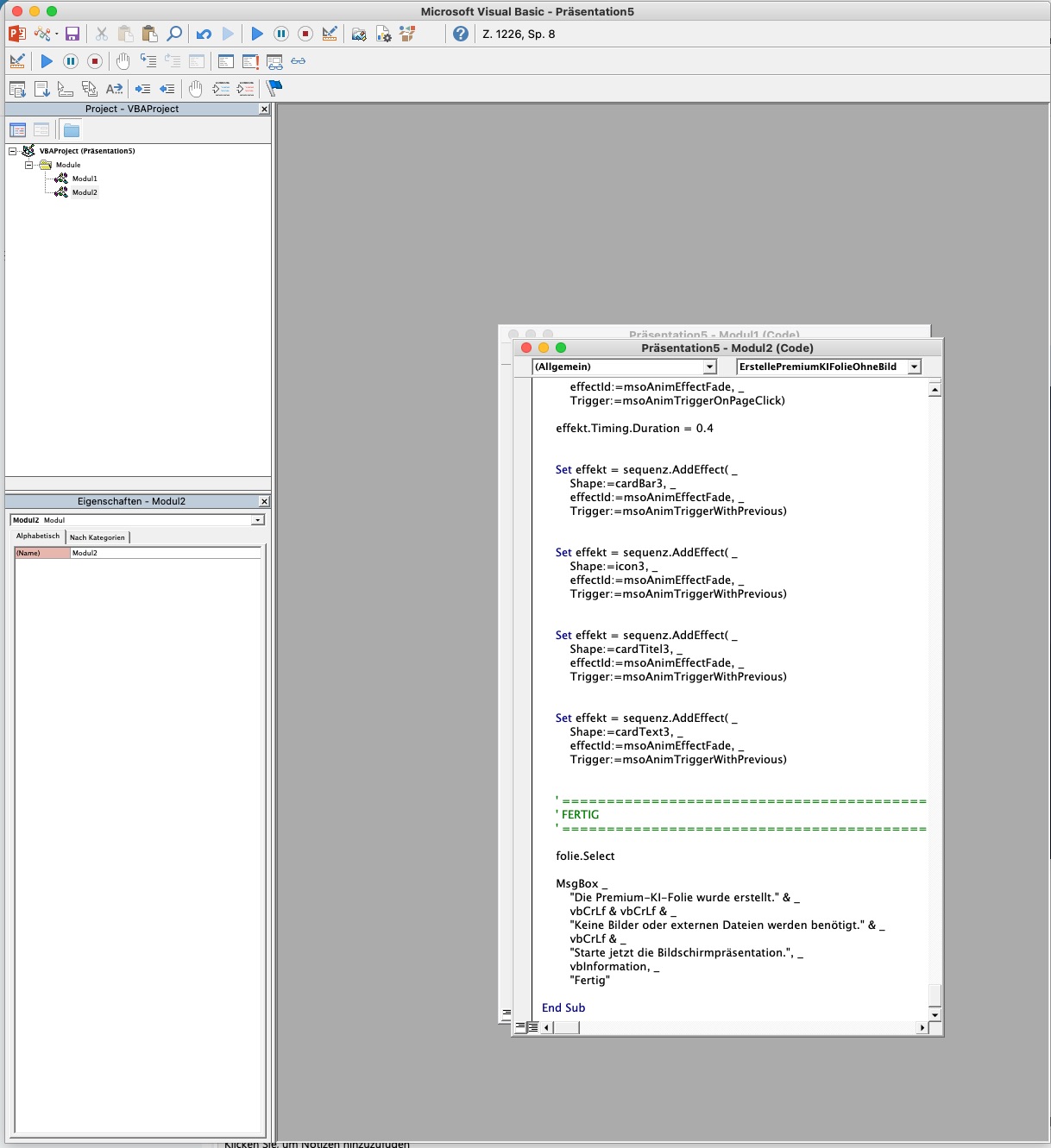Screen dimensions: 1051x1148
Task: Open the Object Browser toolbar icon
Action: point(407,34)
